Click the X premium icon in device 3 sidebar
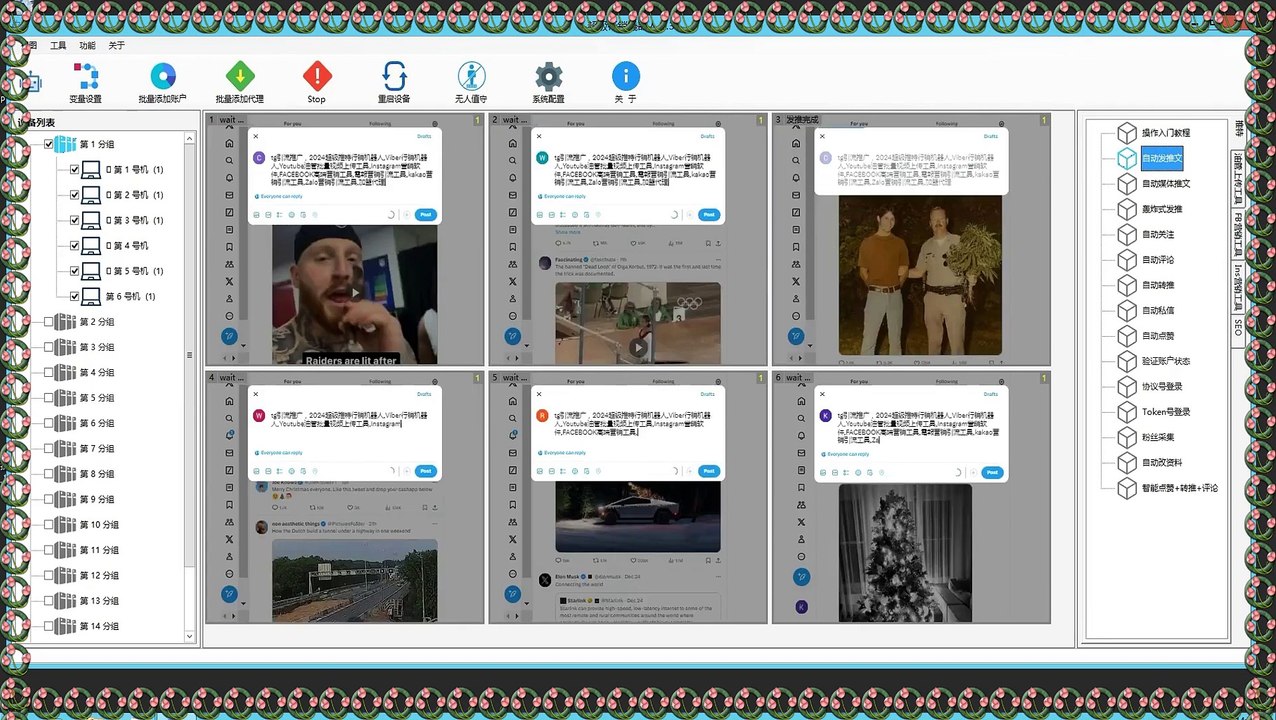This screenshot has height=720, width=1276. [796, 282]
